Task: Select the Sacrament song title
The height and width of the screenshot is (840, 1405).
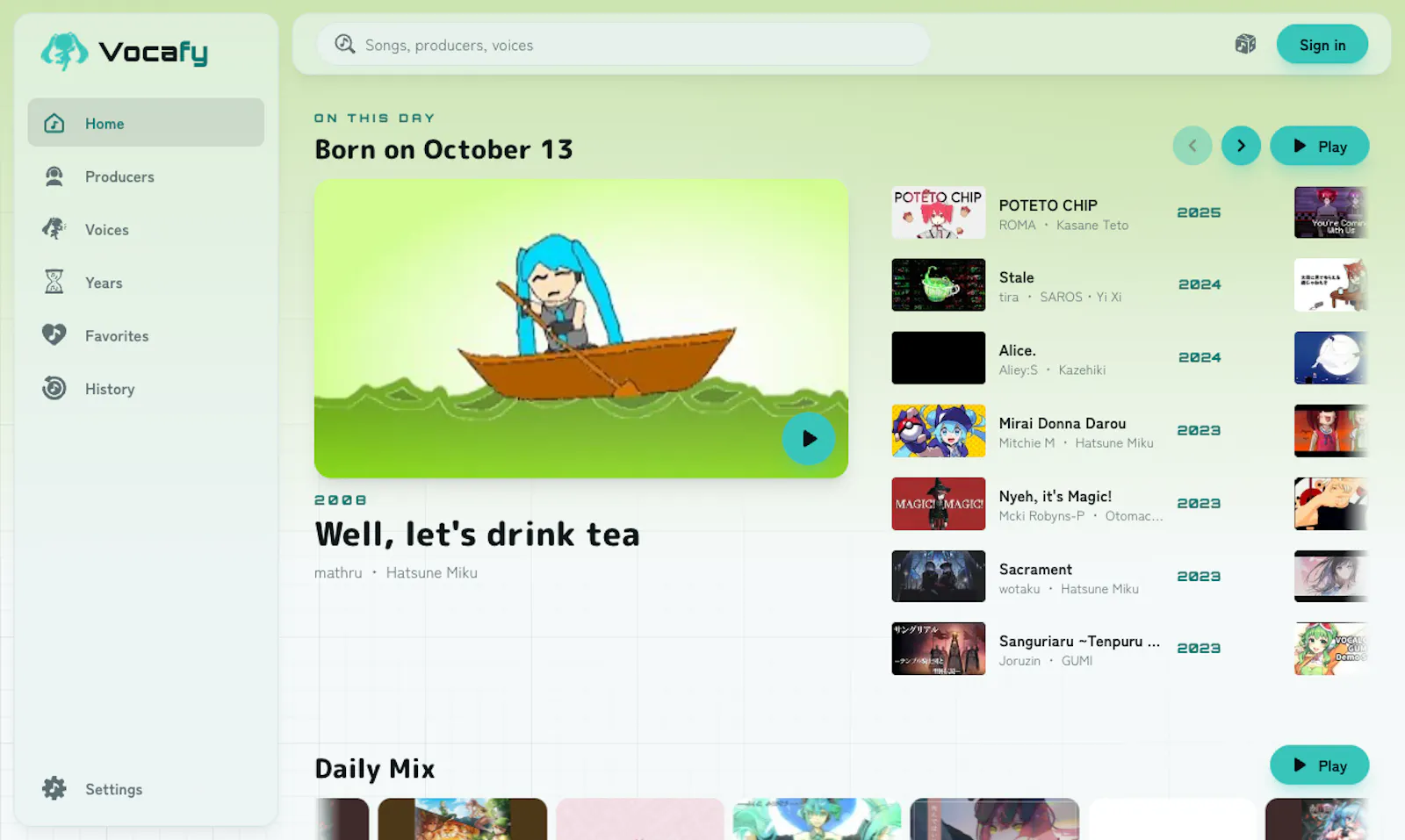Action: point(1035,569)
